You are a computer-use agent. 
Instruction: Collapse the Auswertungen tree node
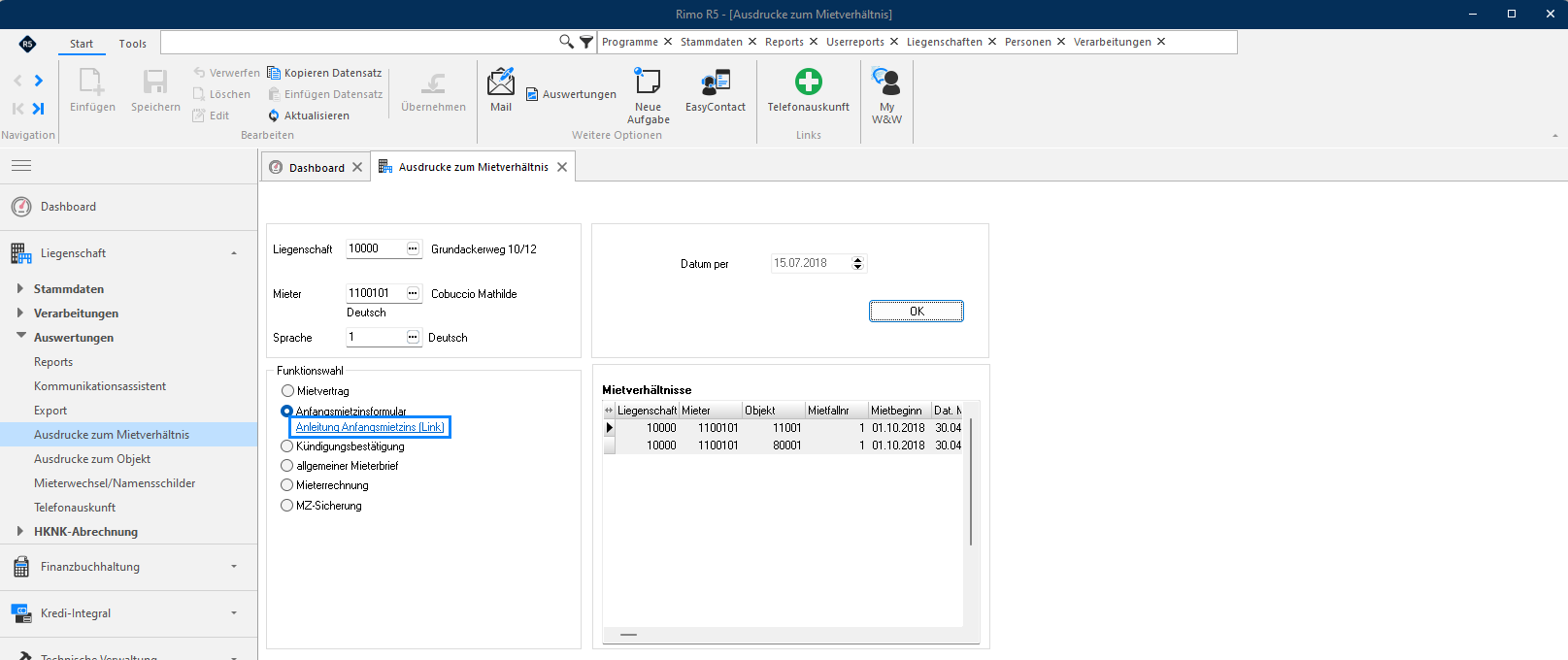click(20, 336)
